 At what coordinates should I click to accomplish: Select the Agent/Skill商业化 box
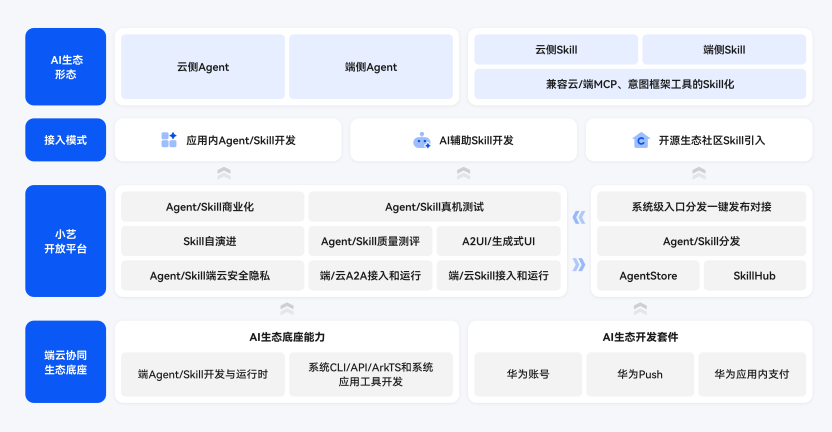[x=212, y=207]
